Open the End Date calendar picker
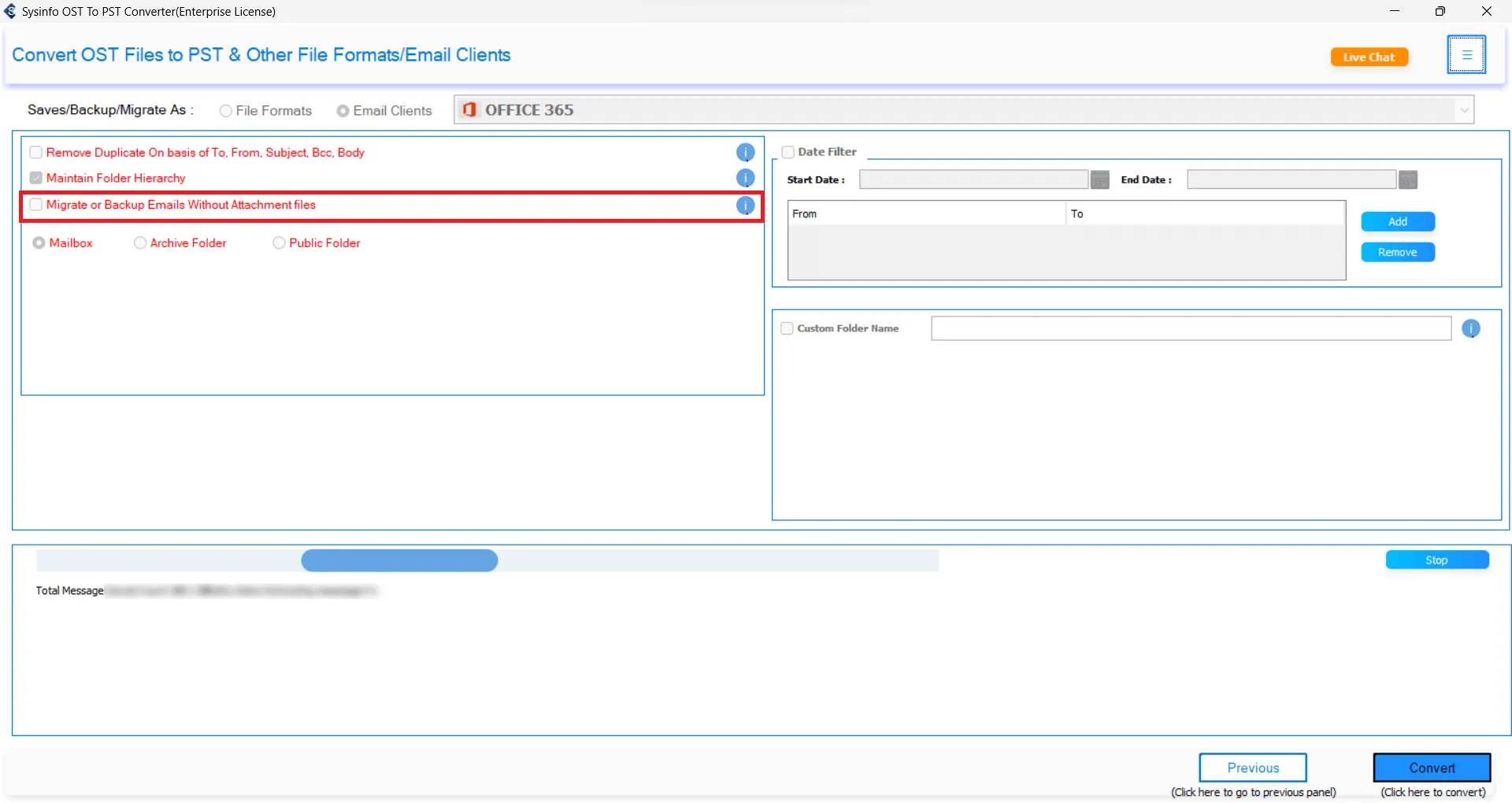1512x803 pixels. [1407, 180]
